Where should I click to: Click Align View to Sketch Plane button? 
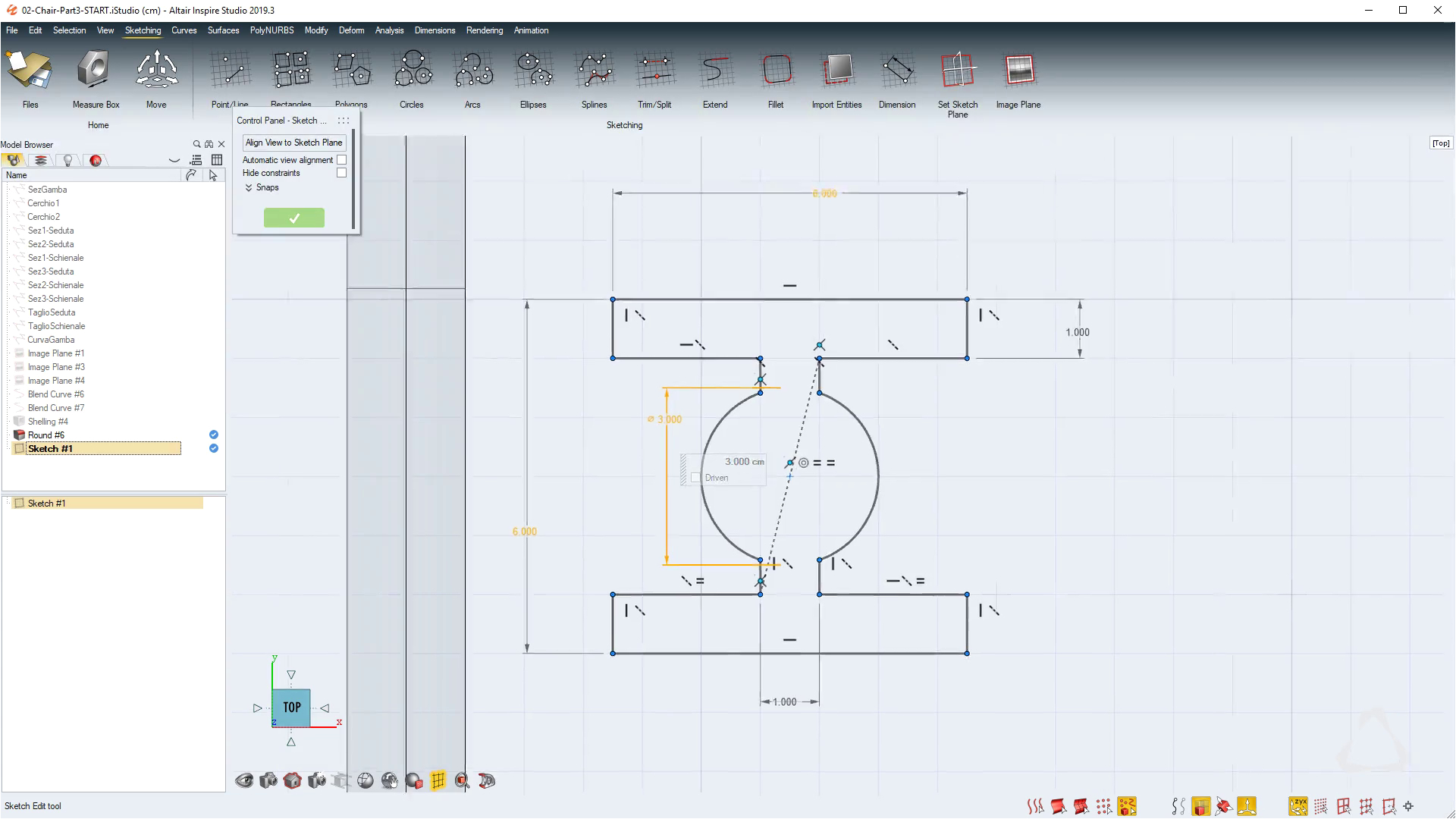293,143
